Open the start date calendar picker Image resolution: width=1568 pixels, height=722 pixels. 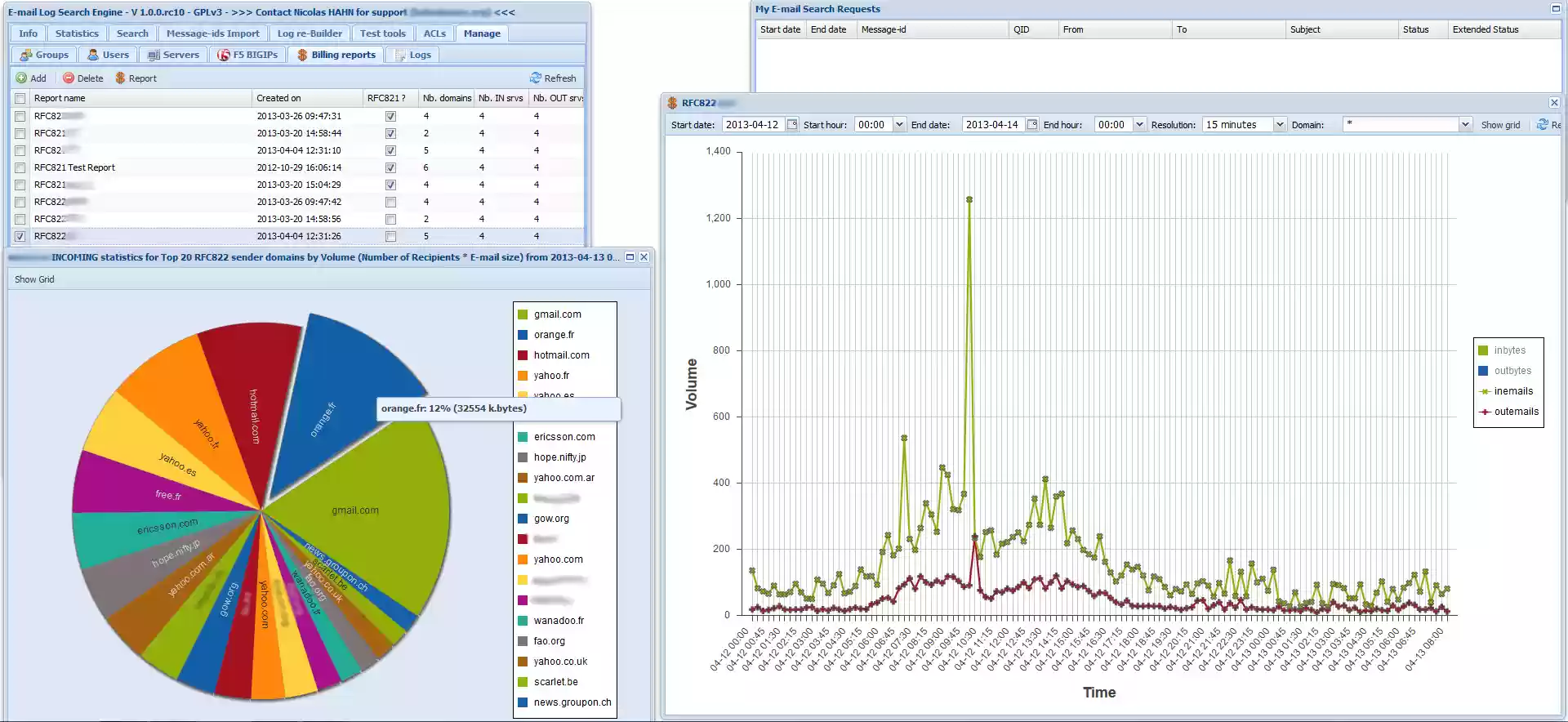tap(791, 125)
